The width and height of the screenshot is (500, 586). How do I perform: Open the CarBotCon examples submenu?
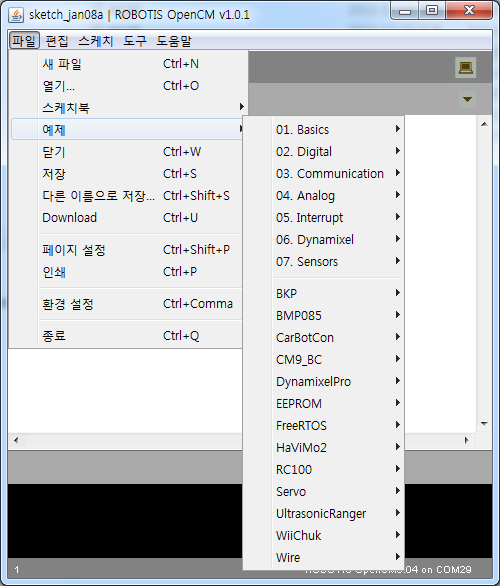point(324,338)
